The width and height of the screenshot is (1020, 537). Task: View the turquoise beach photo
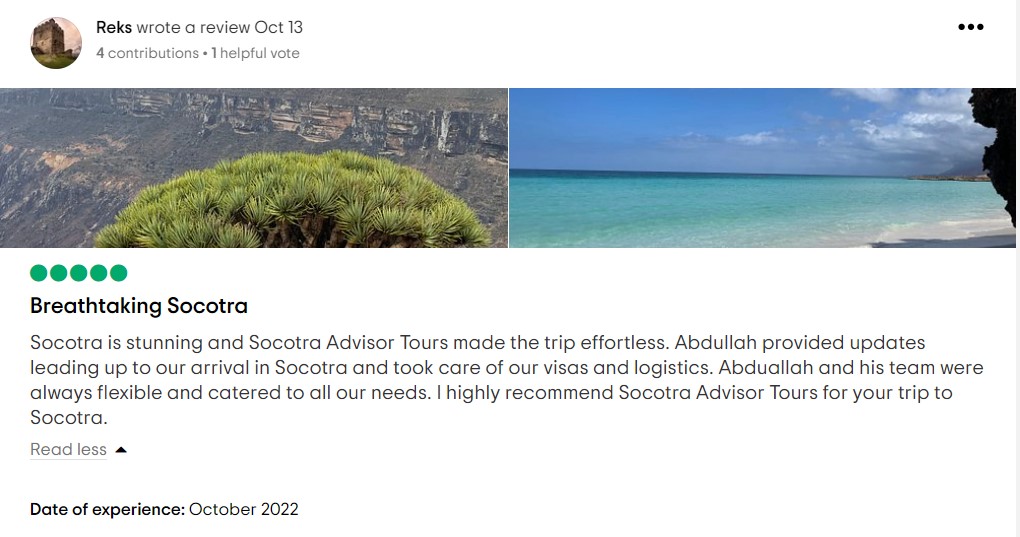pos(762,168)
